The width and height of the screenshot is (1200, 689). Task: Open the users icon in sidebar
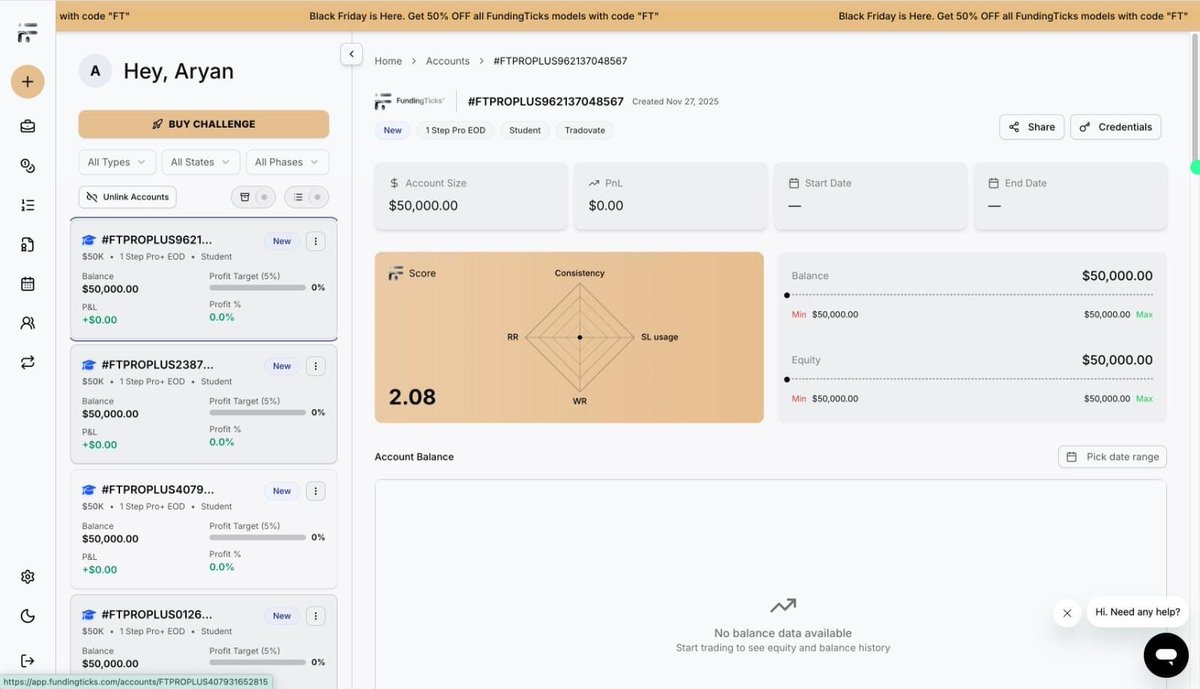click(27, 323)
